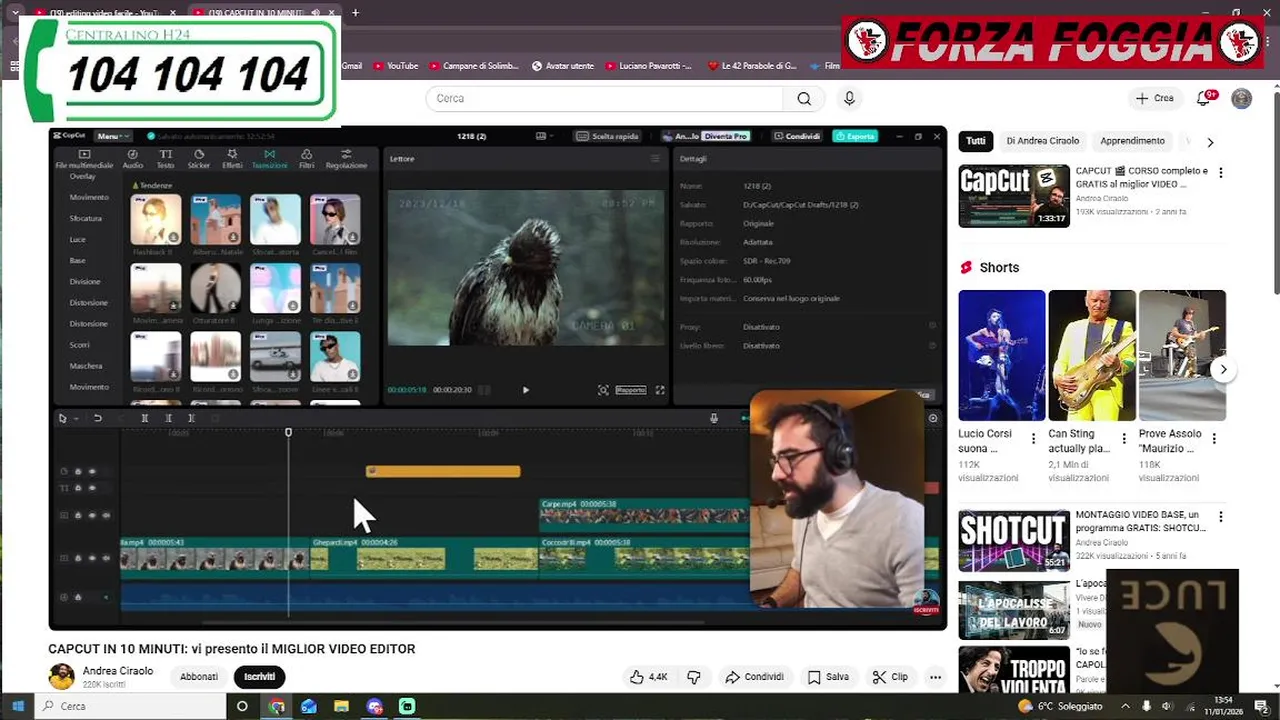
Task: Show hidden system tray icons chevron
Action: point(1125,706)
